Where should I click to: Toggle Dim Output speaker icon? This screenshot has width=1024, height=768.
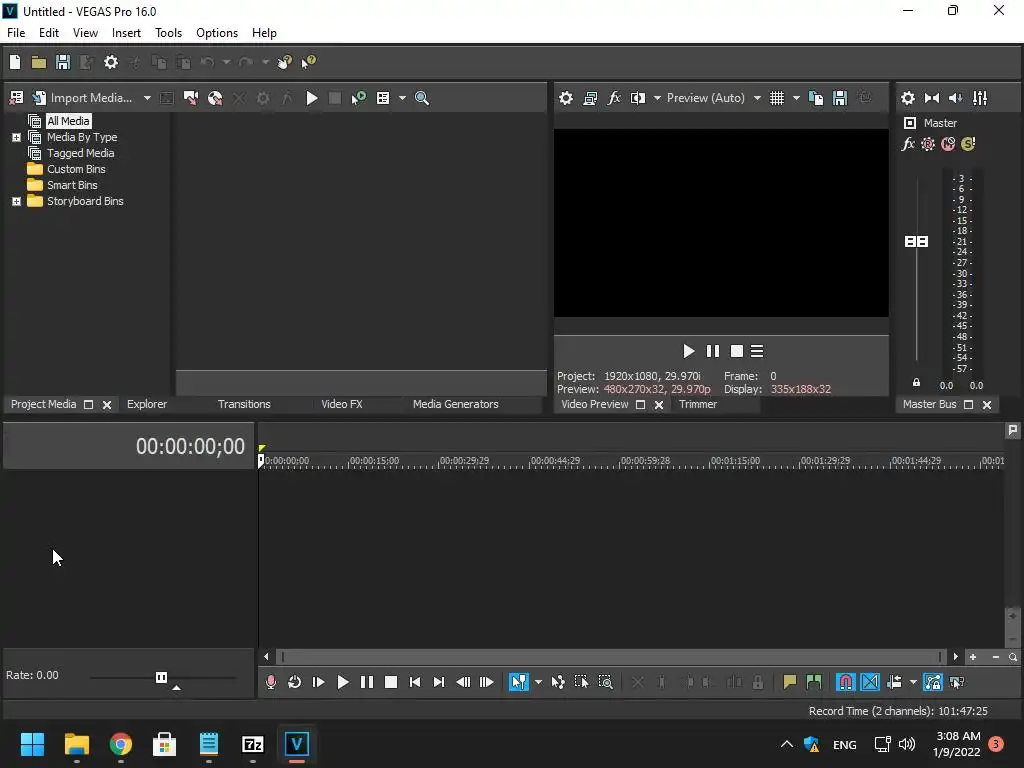coord(956,98)
